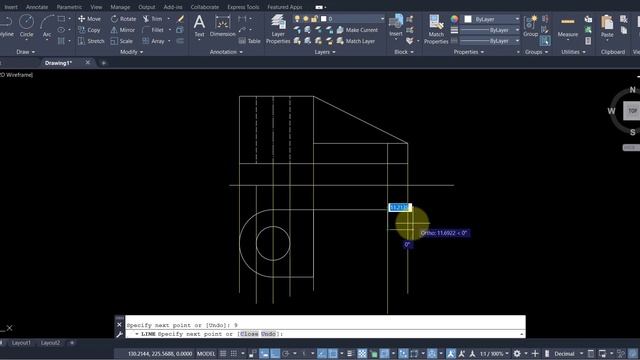Click MODEL space button in status bar

206,353
